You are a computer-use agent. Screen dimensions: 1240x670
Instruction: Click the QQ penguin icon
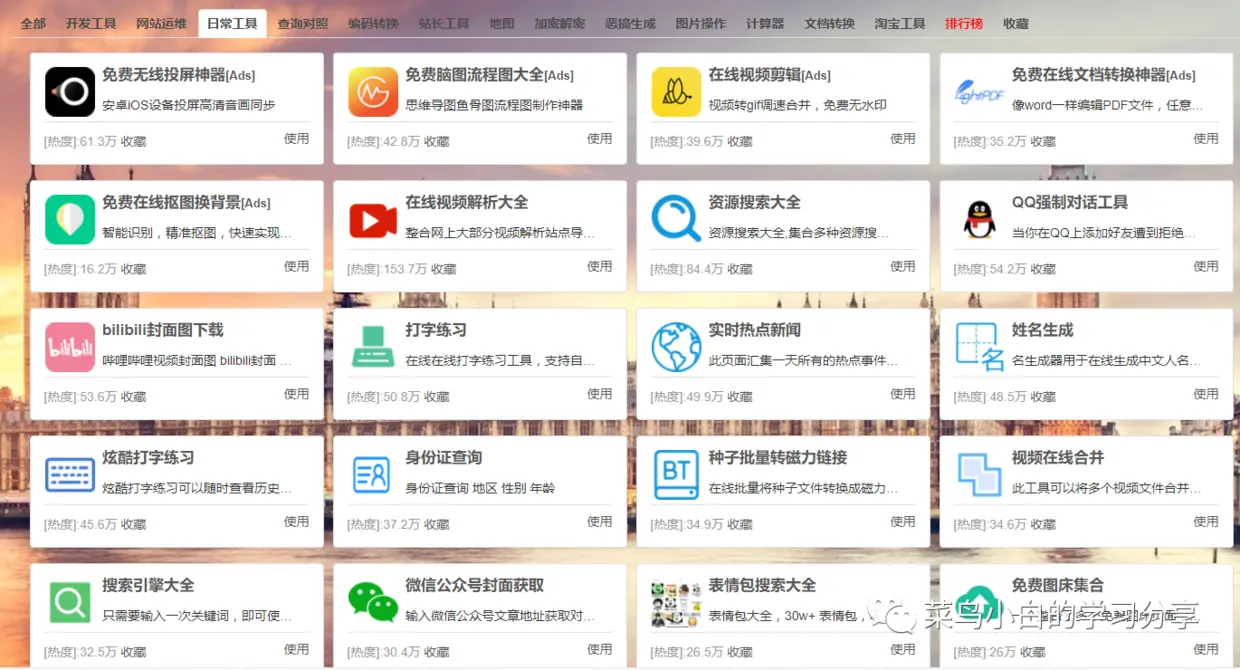(979, 220)
